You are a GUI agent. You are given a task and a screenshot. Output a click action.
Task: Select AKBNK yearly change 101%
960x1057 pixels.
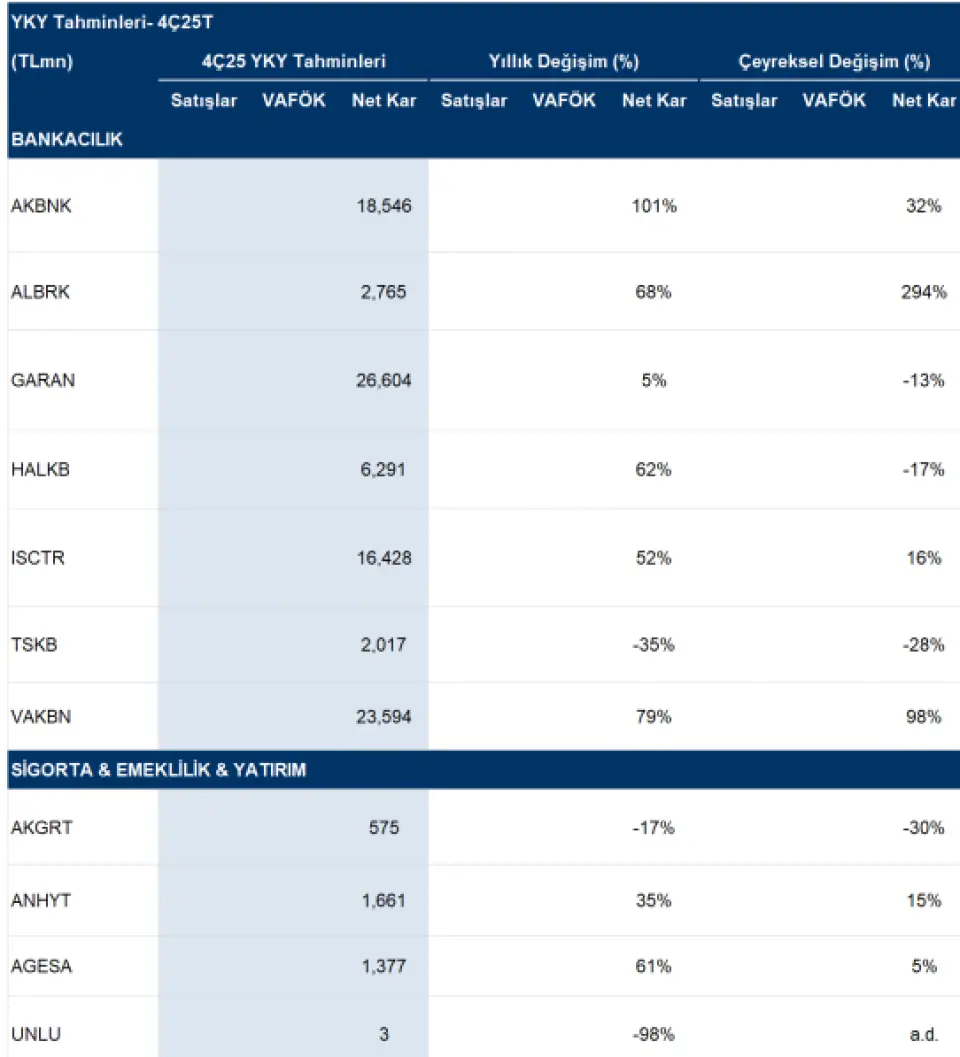tap(654, 207)
